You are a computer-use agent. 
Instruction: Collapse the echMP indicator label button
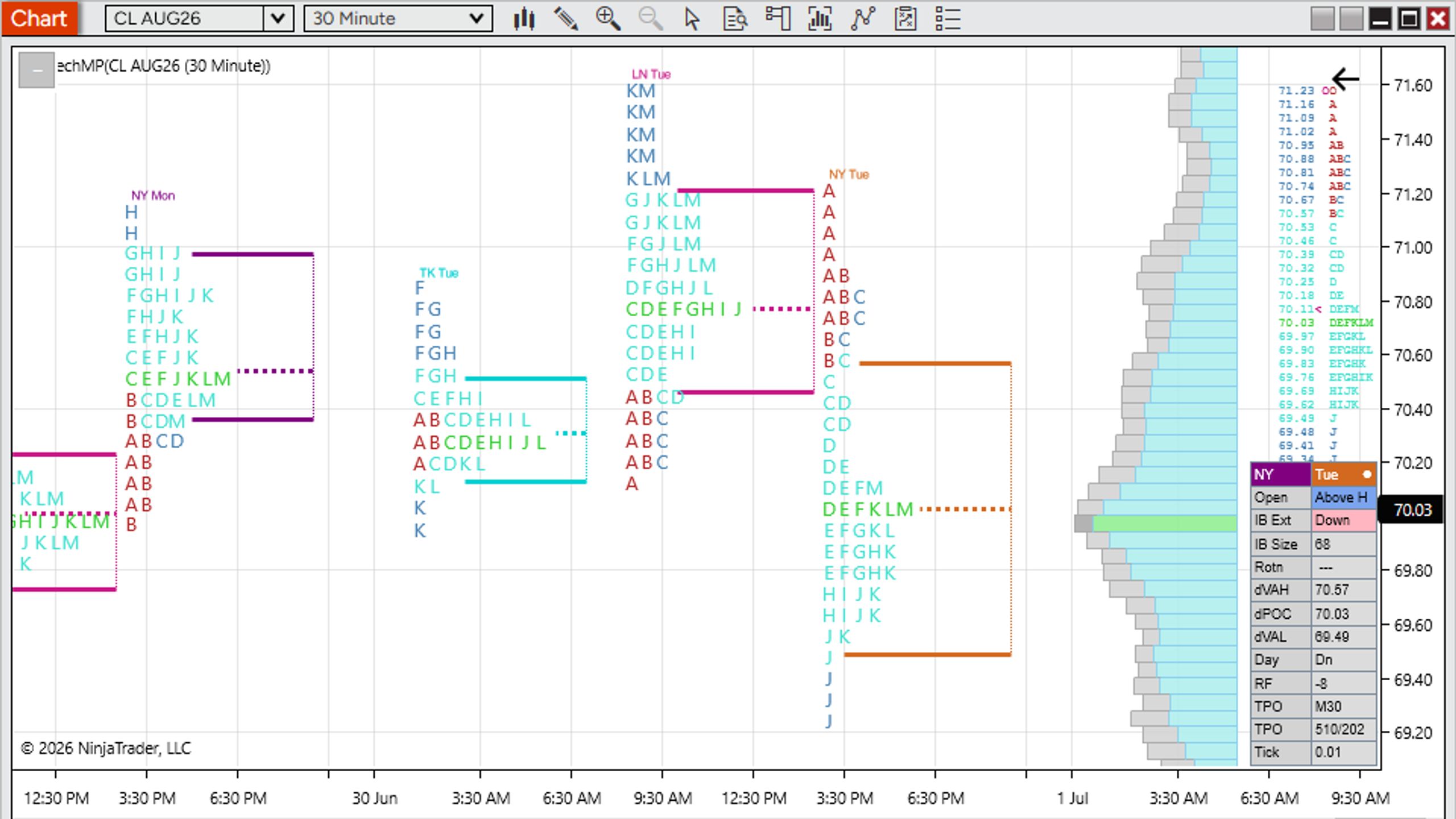[x=36, y=70]
